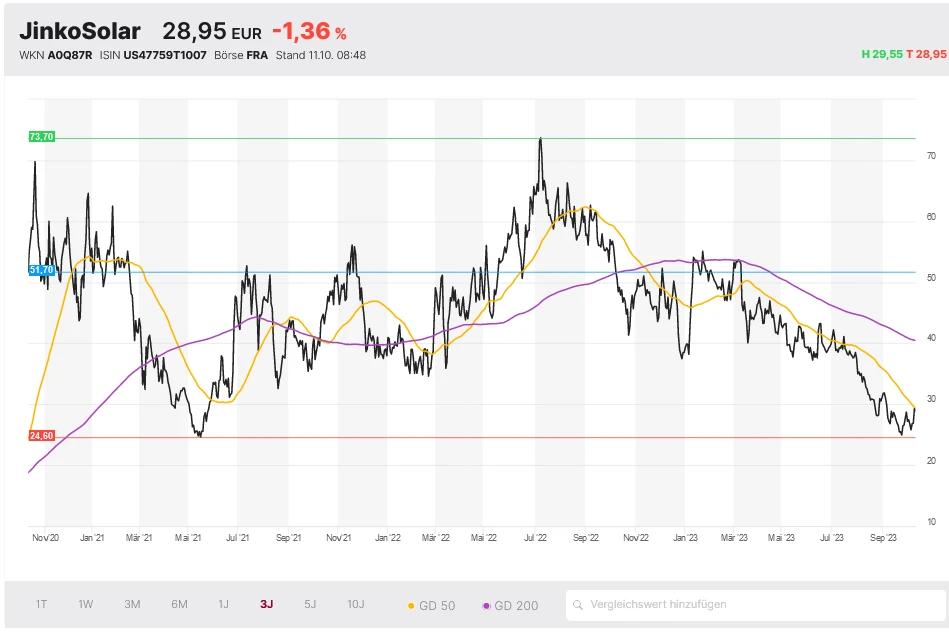Screen dimensions: 949x636
Task: Click the active 3J time range
Action: point(266,604)
